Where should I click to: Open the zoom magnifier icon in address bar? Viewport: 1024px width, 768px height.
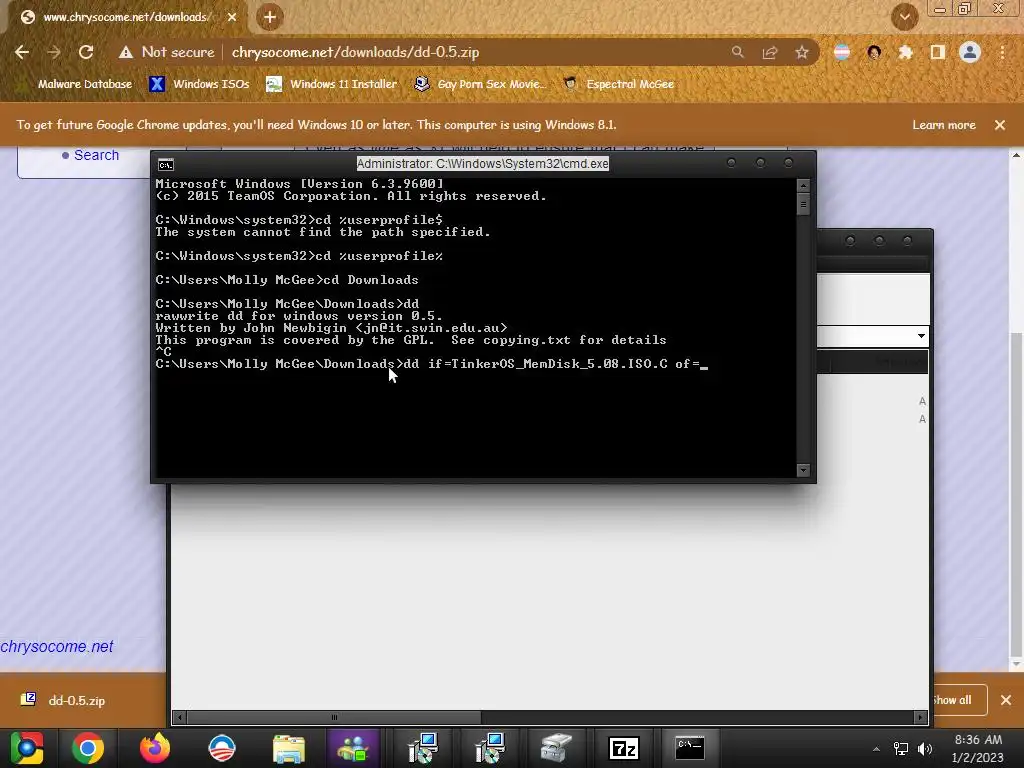click(x=737, y=52)
